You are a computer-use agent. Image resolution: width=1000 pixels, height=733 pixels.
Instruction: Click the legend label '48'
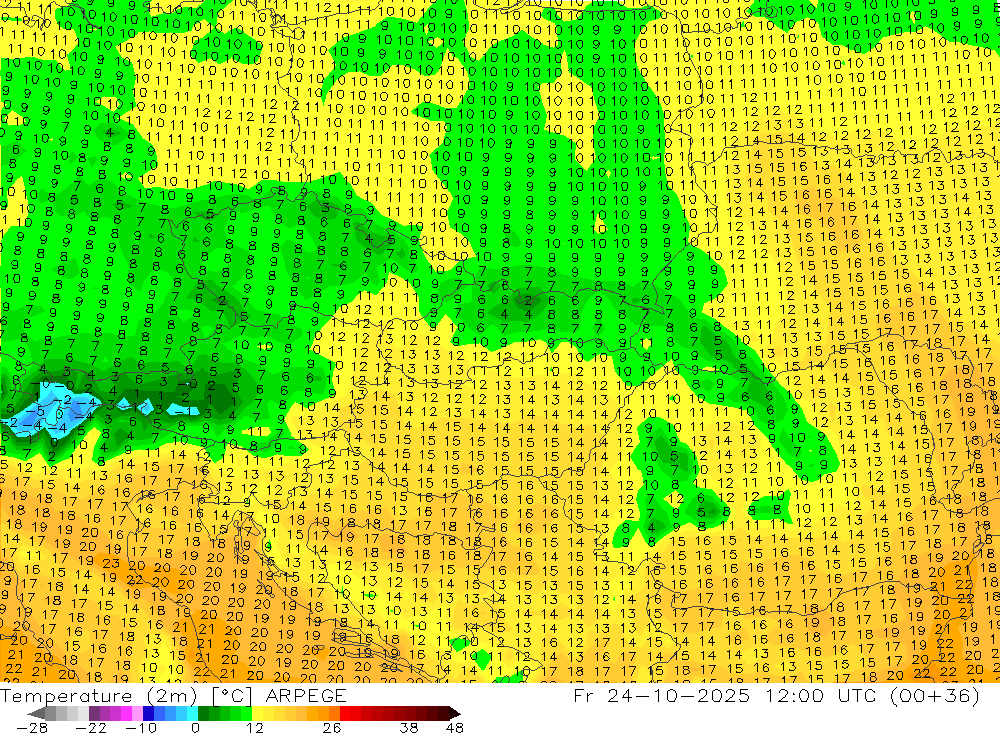455,727
